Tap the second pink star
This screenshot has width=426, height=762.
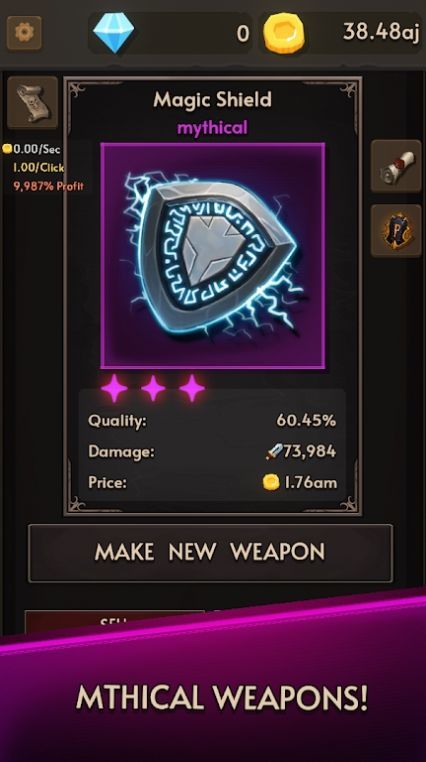(x=153, y=388)
